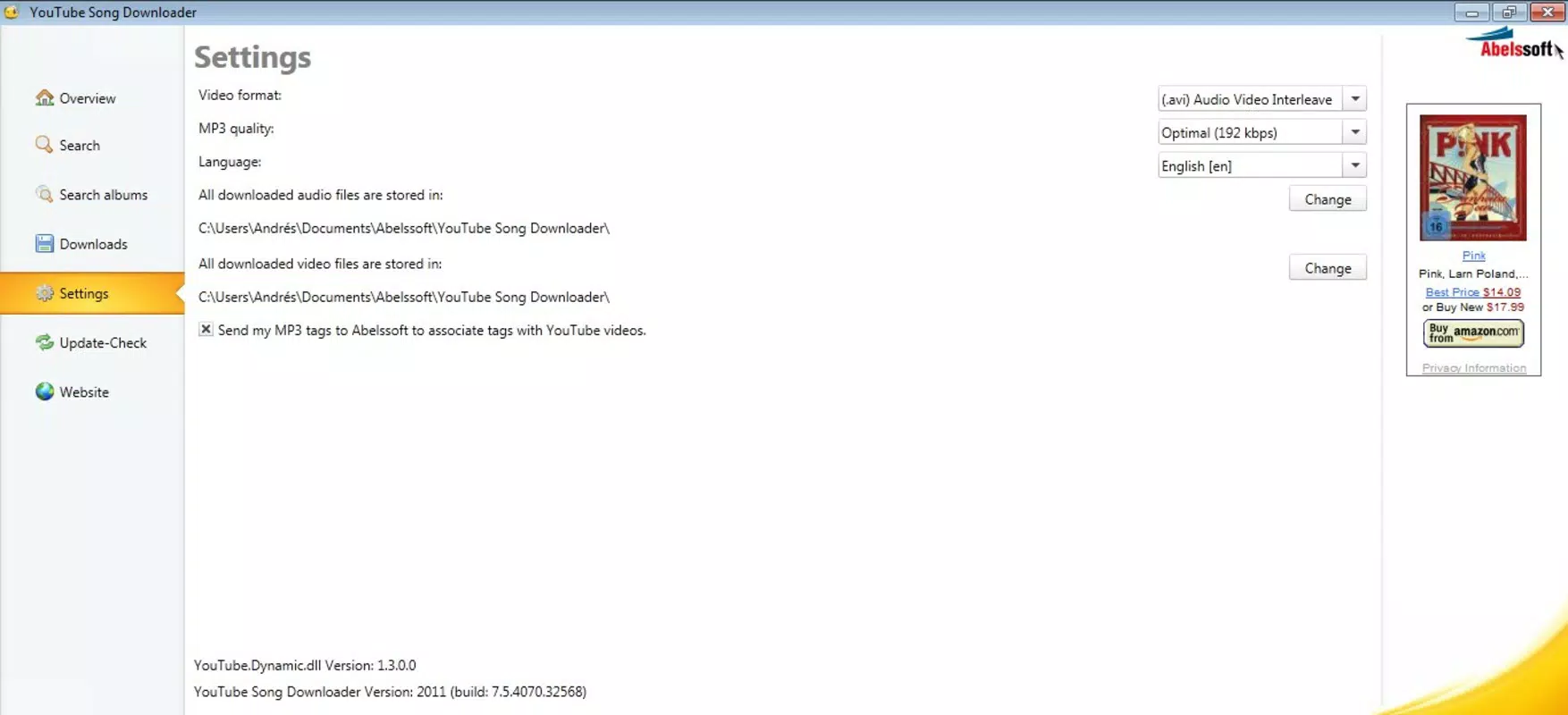Open the Website entry
The width and height of the screenshot is (1568, 715).
(84, 392)
